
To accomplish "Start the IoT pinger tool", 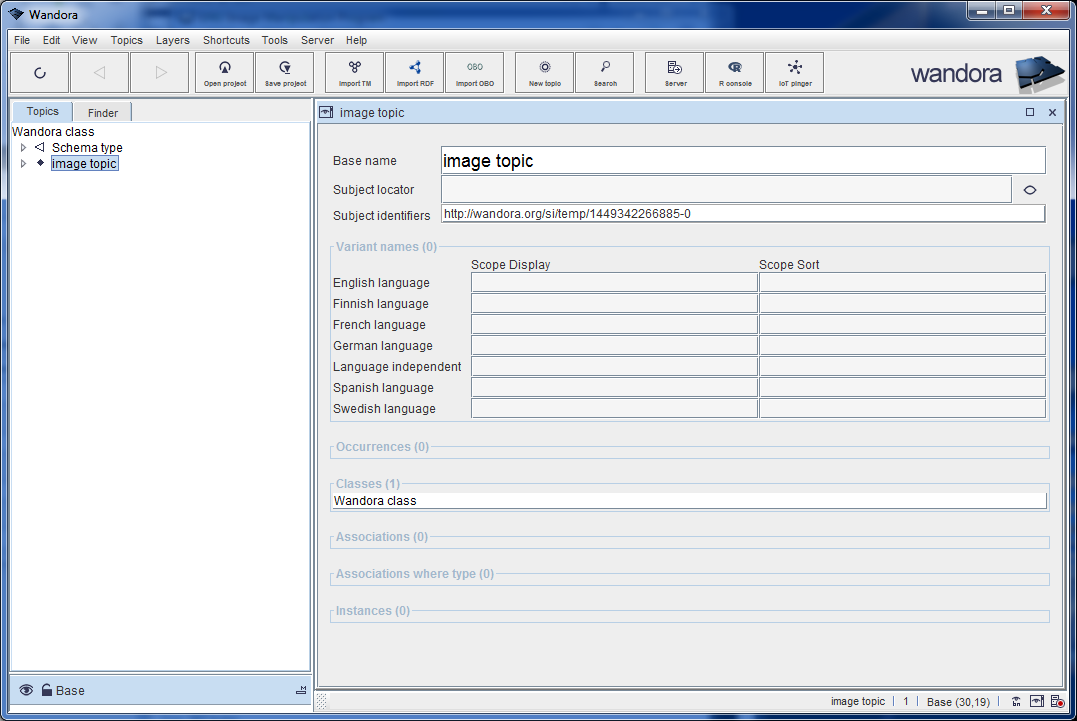I will click(x=794, y=72).
